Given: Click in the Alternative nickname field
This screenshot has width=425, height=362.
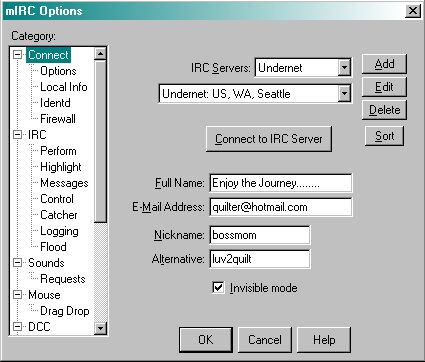Looking at the screenshot, I should point(260,259).
